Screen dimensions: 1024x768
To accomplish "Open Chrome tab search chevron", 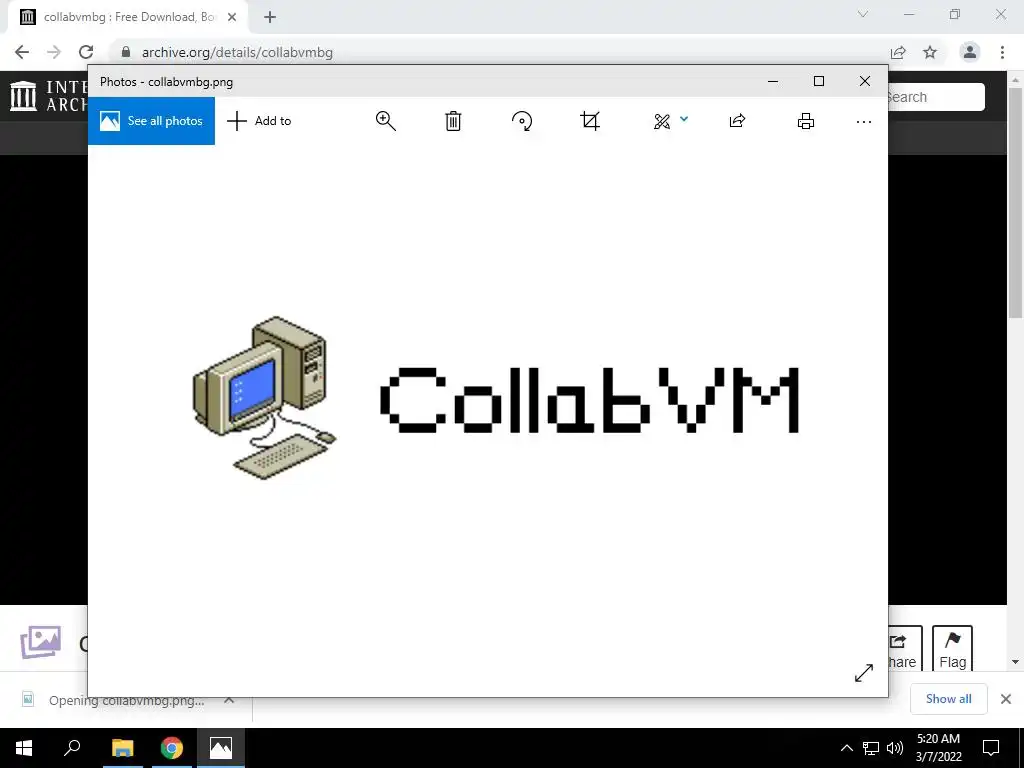I will (x=863, y=14).
